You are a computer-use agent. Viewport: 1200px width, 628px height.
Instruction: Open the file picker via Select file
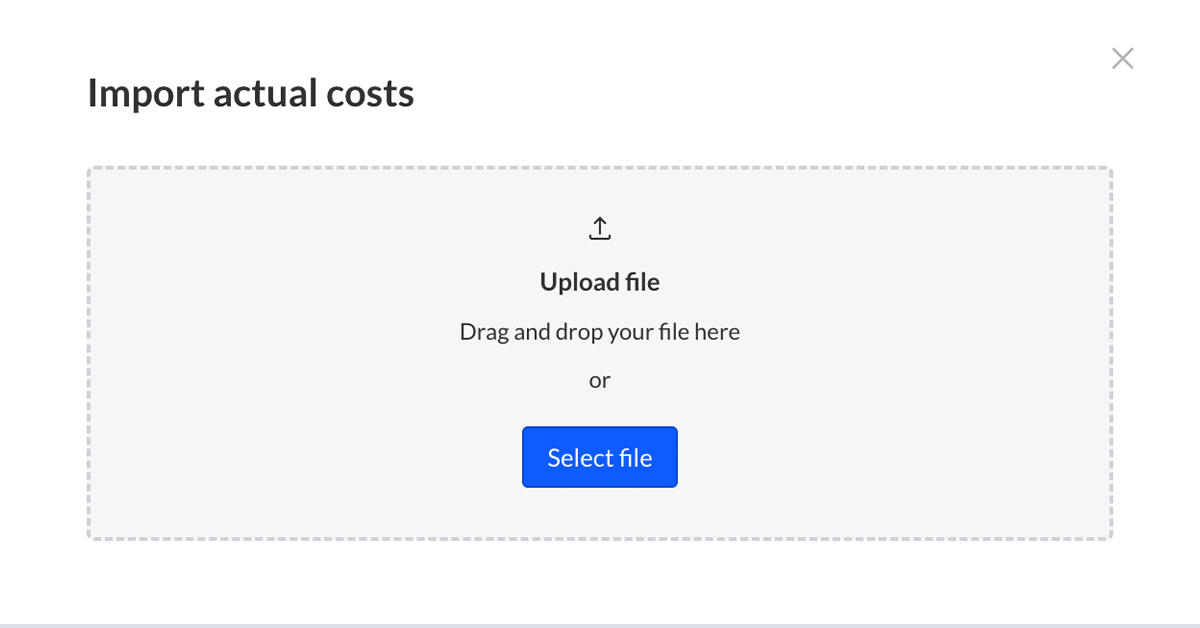tap(600, 457)
